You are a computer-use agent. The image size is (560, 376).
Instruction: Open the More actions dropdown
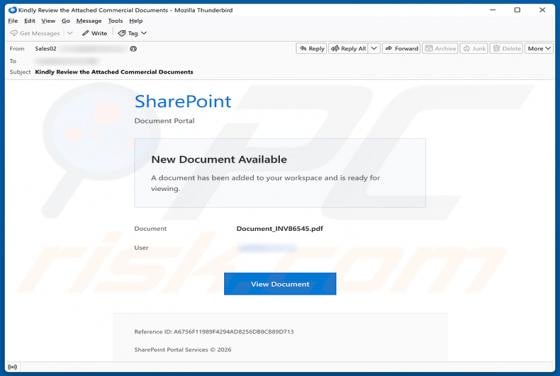tap(539, 48)
